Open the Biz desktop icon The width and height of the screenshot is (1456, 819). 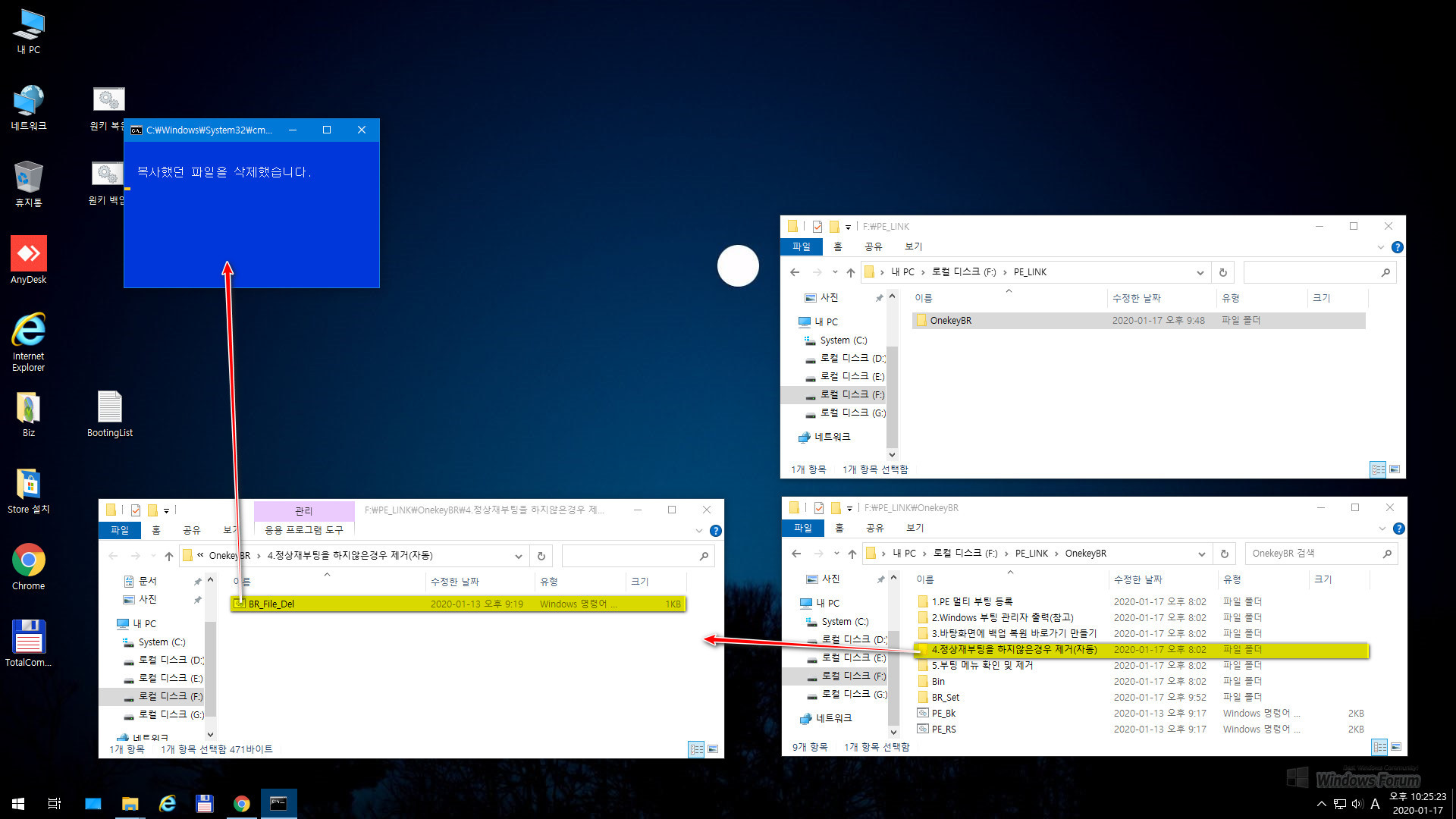29,414
